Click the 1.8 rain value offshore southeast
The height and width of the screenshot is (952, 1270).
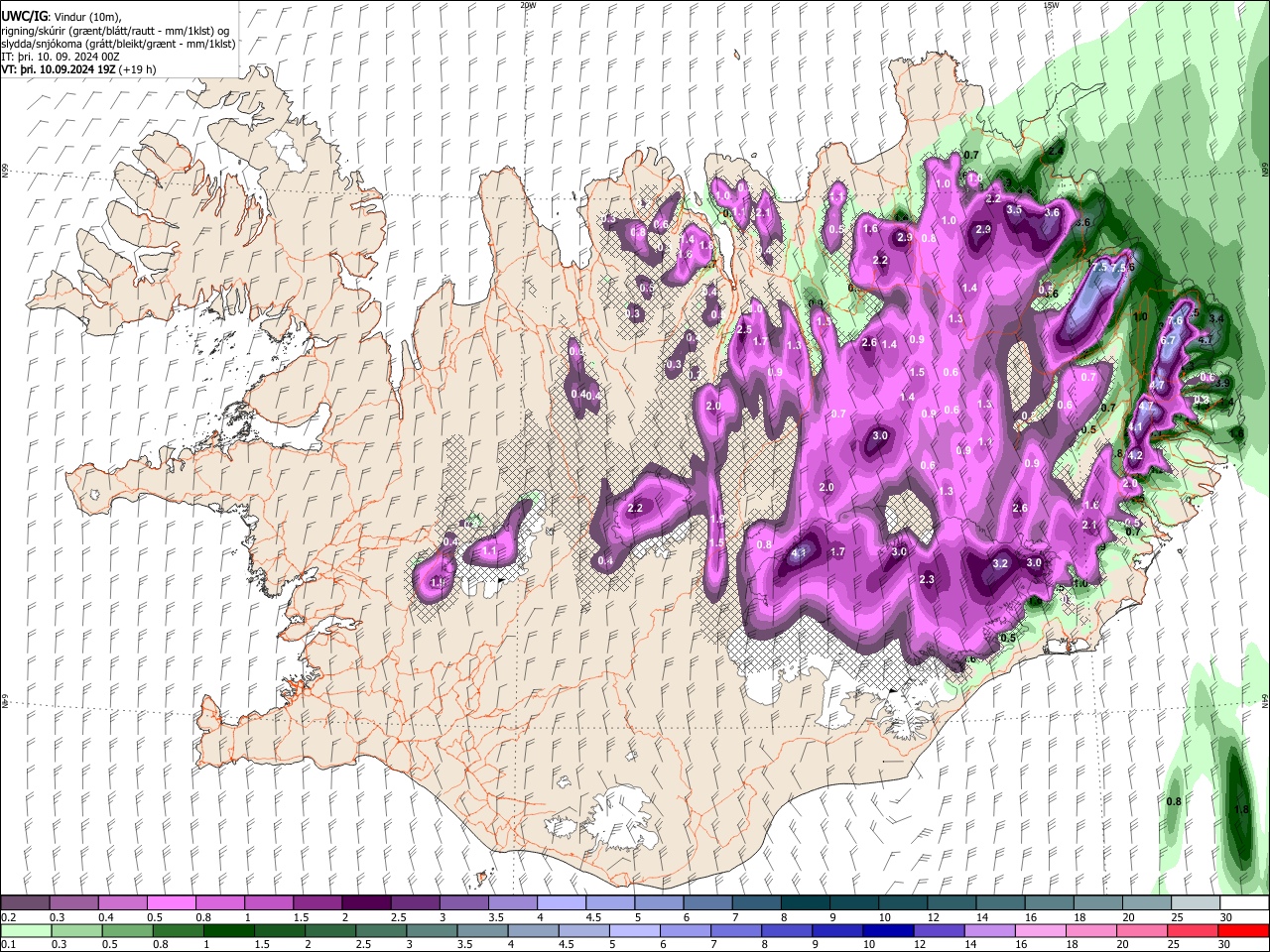point(1241,809)
